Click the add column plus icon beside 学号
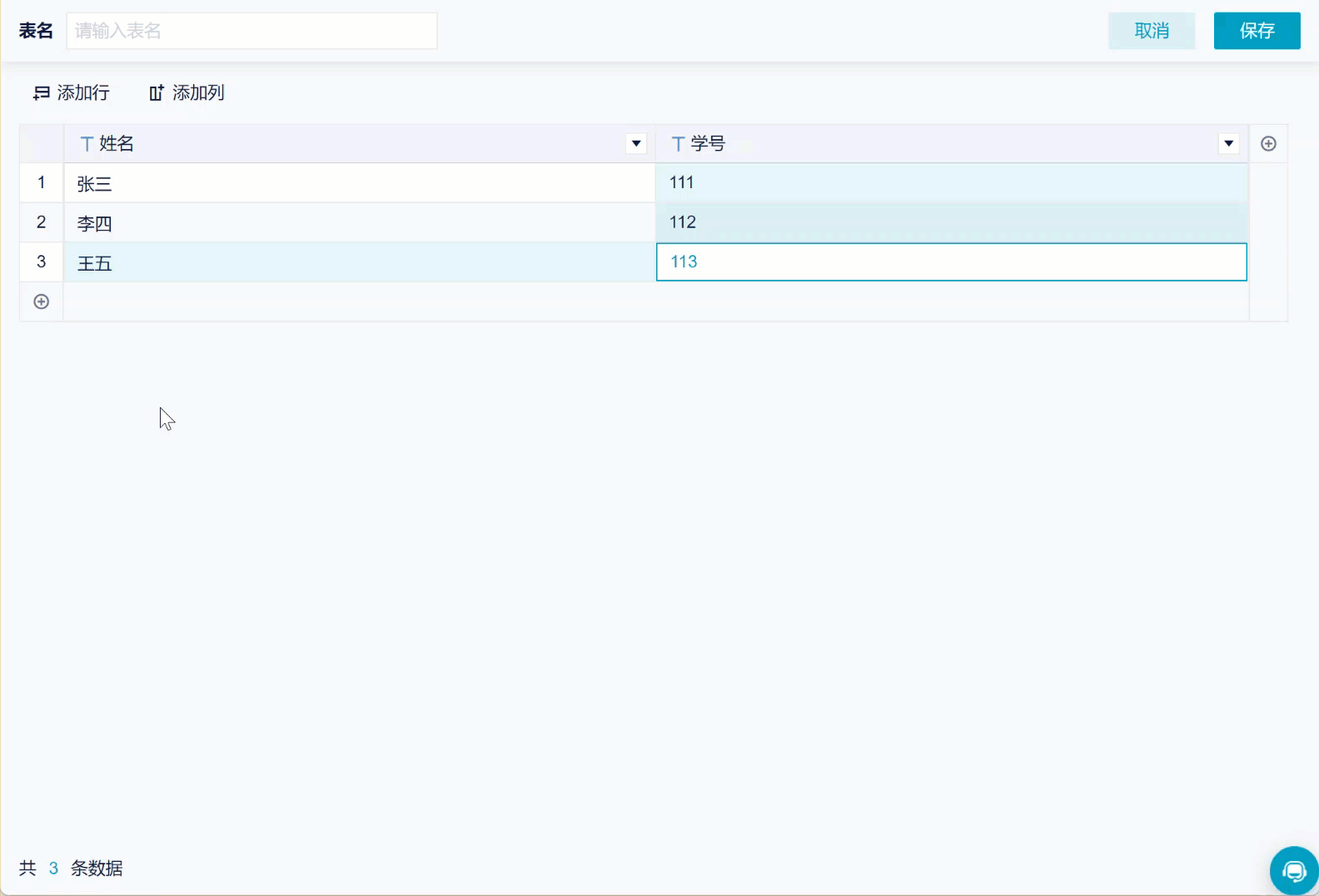1319x896 pixels. click(1268, 144)
